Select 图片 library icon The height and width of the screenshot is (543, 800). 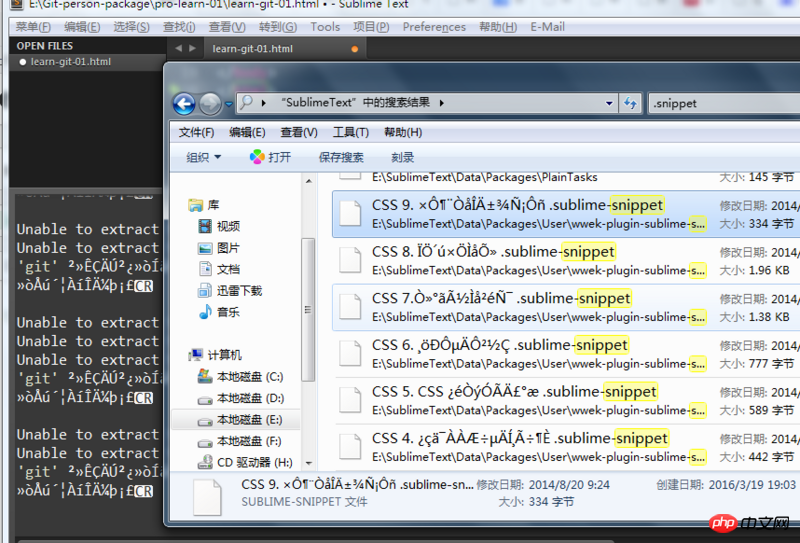pyautogui.click(x=205, y=248)
